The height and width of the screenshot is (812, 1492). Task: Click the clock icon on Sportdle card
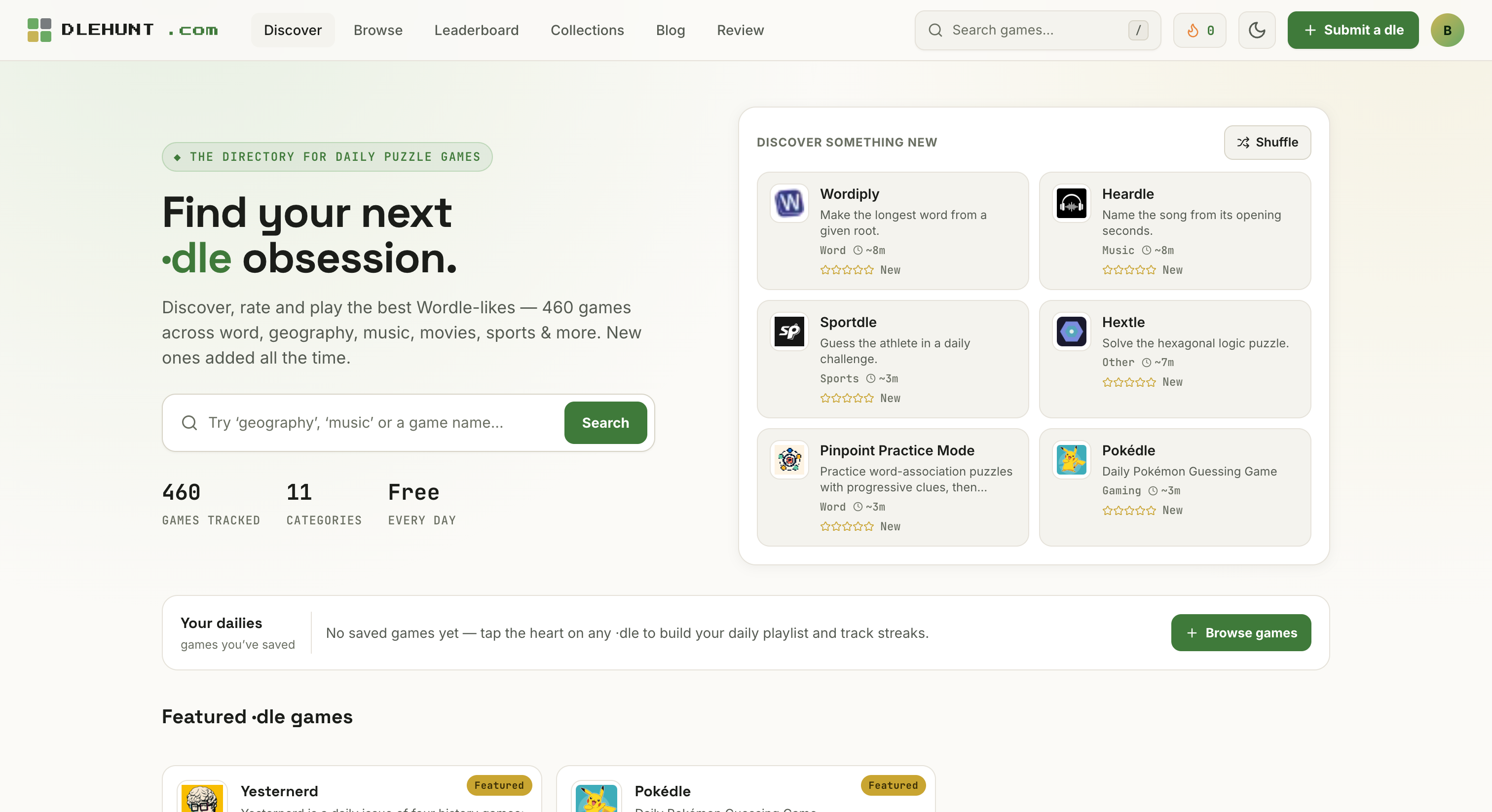tap(870, 379)
